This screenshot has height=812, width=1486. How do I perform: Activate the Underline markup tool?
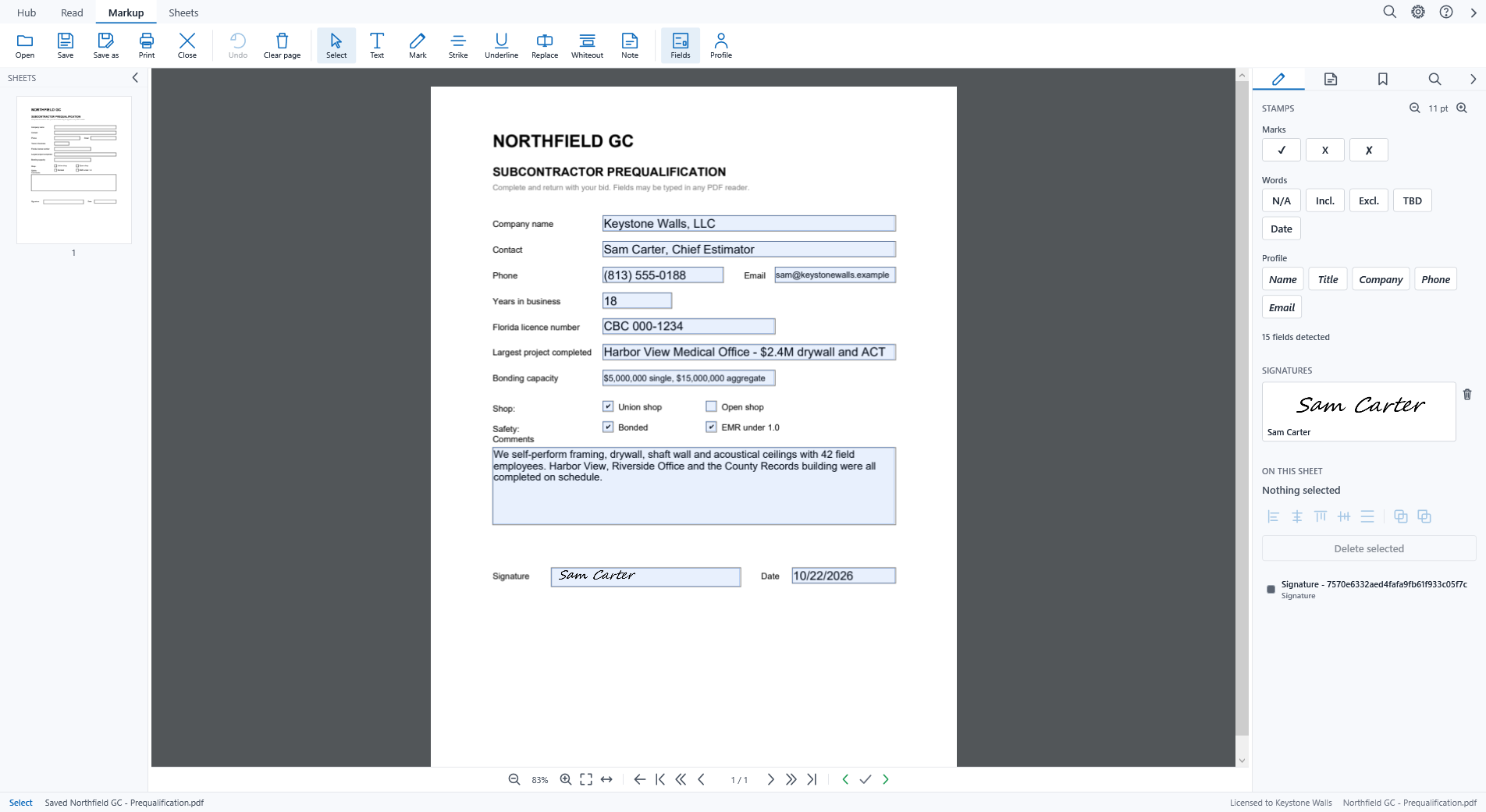(501, 45)
